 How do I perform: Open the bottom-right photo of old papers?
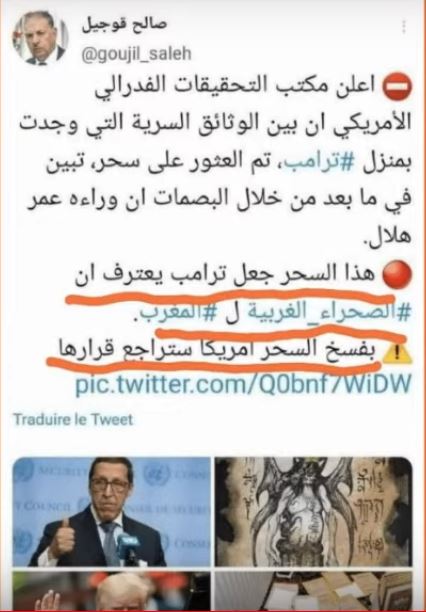(x=314, y=591)
